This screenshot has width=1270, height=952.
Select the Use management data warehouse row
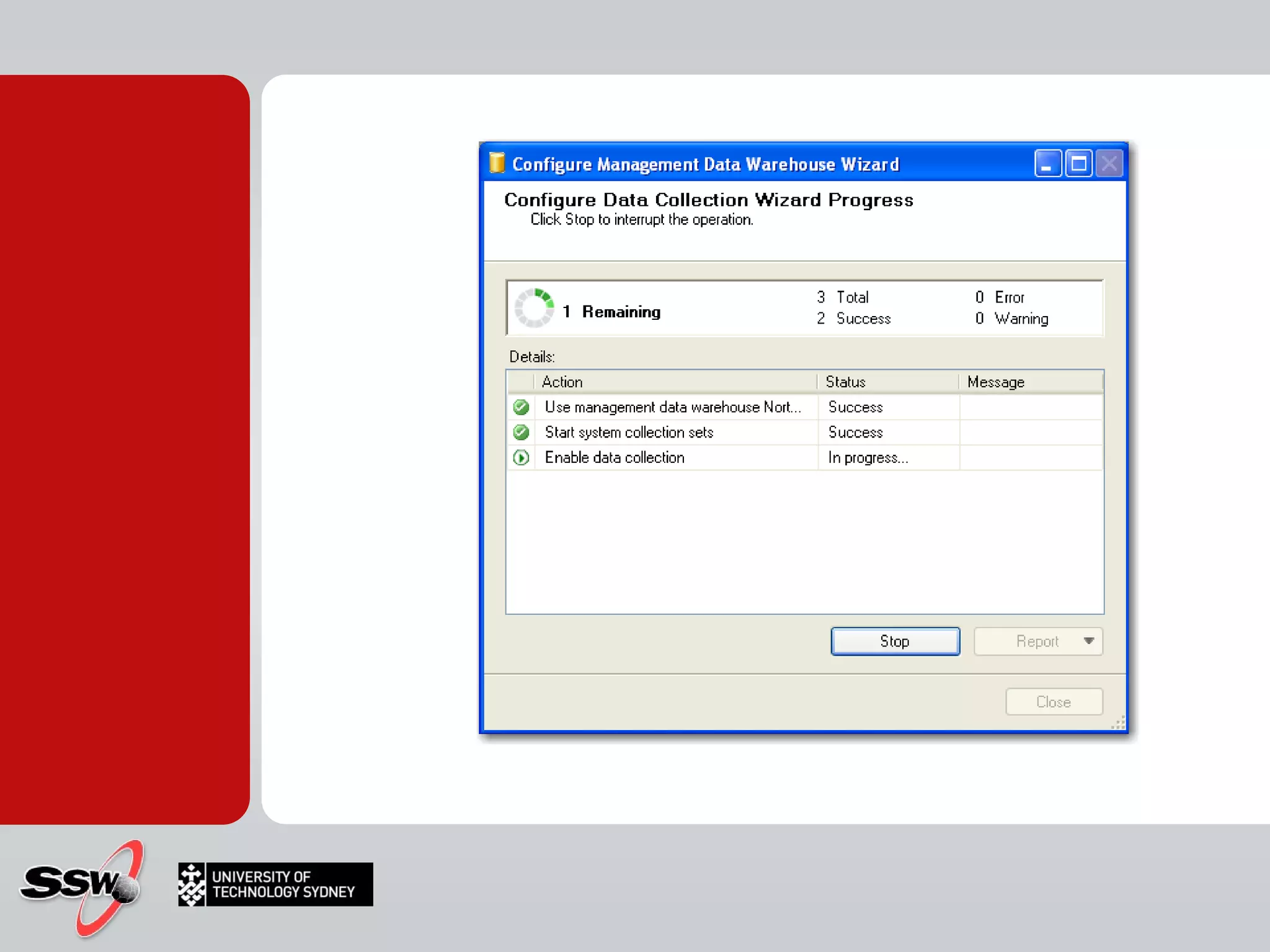pyautogui.click(x=674, y=407)
